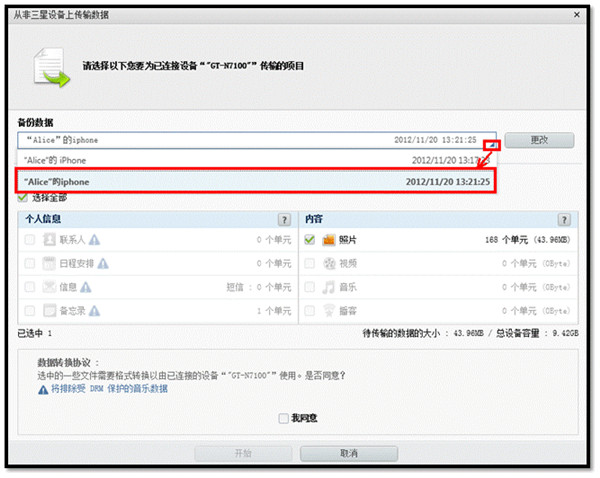600x478 pixels.
Task: Click the 照片 168 个单元 text
Action: point(527,240)
